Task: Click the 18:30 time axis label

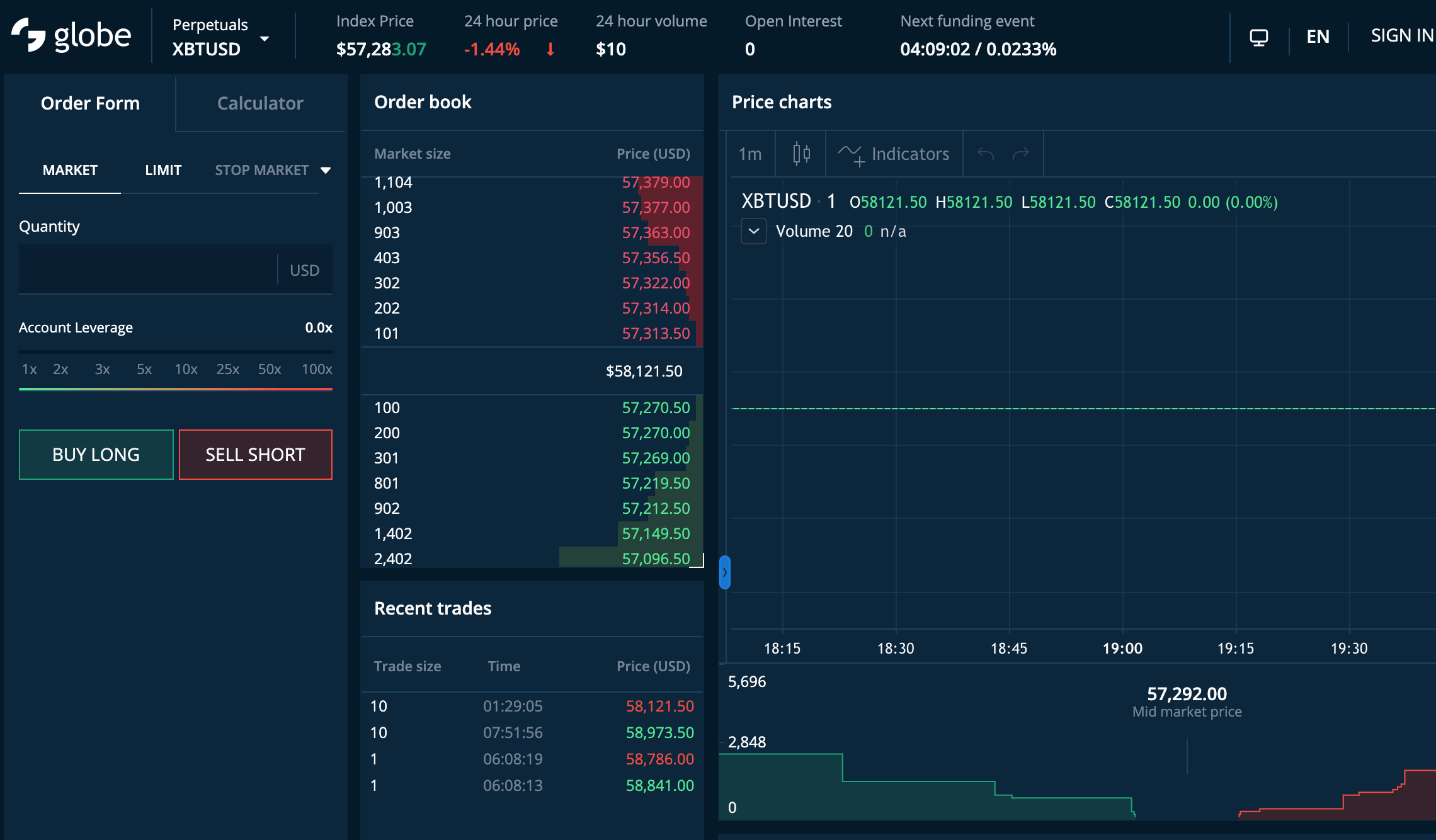Action: 896,649
